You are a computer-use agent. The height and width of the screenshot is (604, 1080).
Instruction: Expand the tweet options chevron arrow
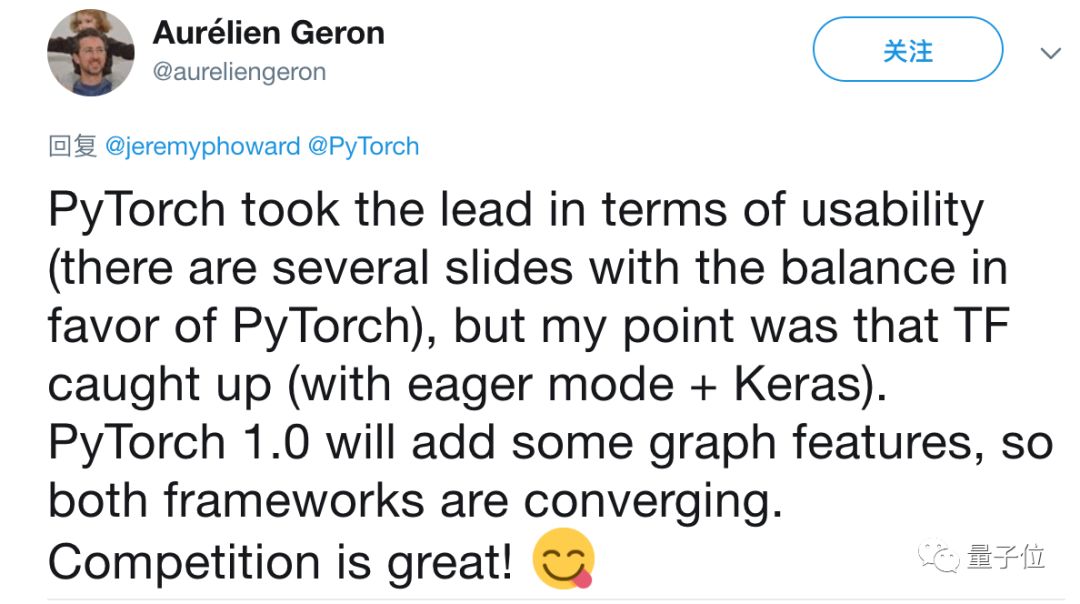point(1050,53)
